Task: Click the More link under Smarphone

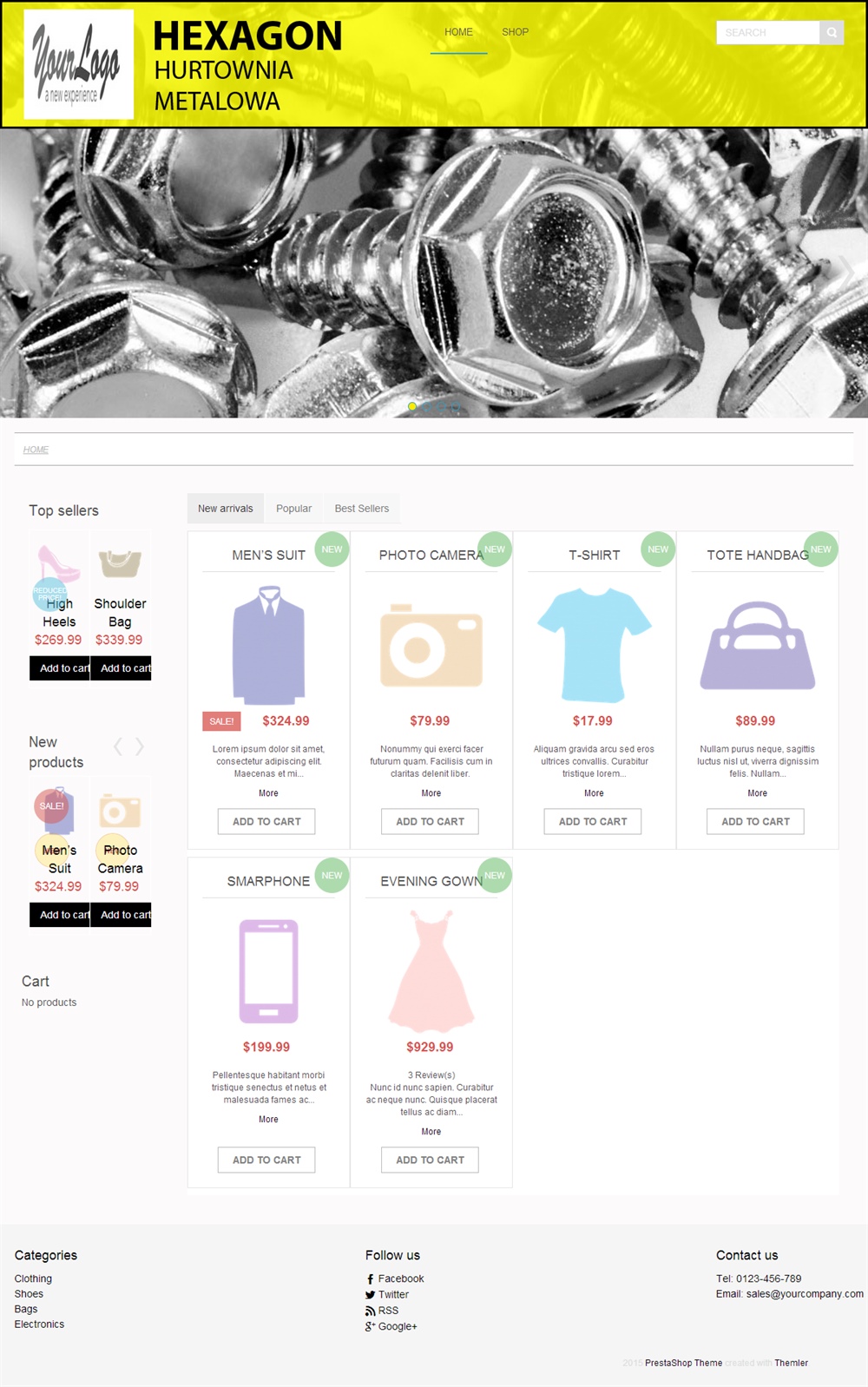Action: pyautogui.click(x=268, y=1120)
